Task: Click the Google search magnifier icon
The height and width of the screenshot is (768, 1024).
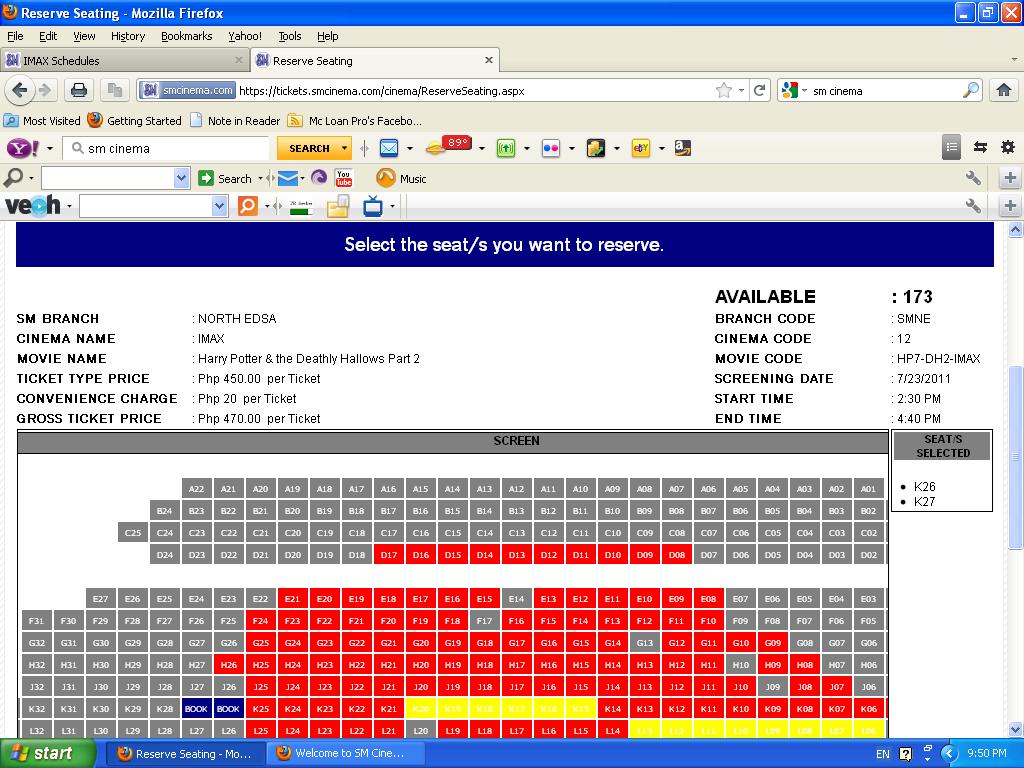Action: click(971, 90)
